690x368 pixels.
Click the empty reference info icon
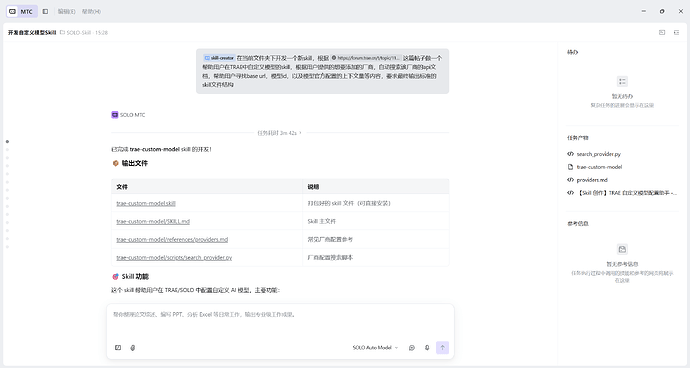click(622, 249)
